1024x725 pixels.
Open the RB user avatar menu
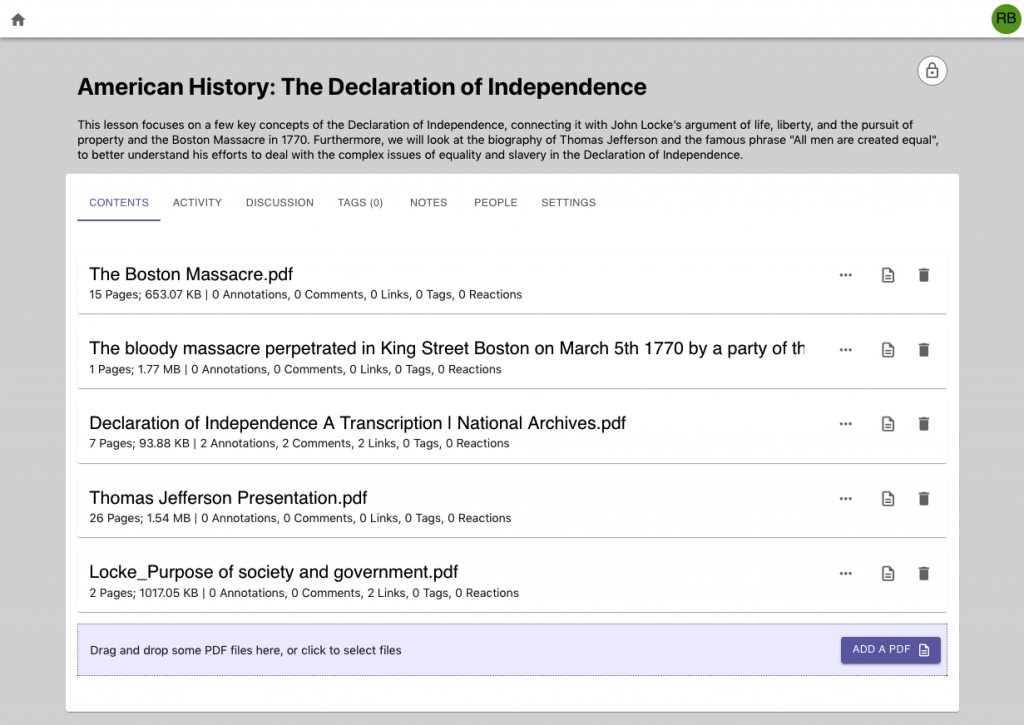1005,19
